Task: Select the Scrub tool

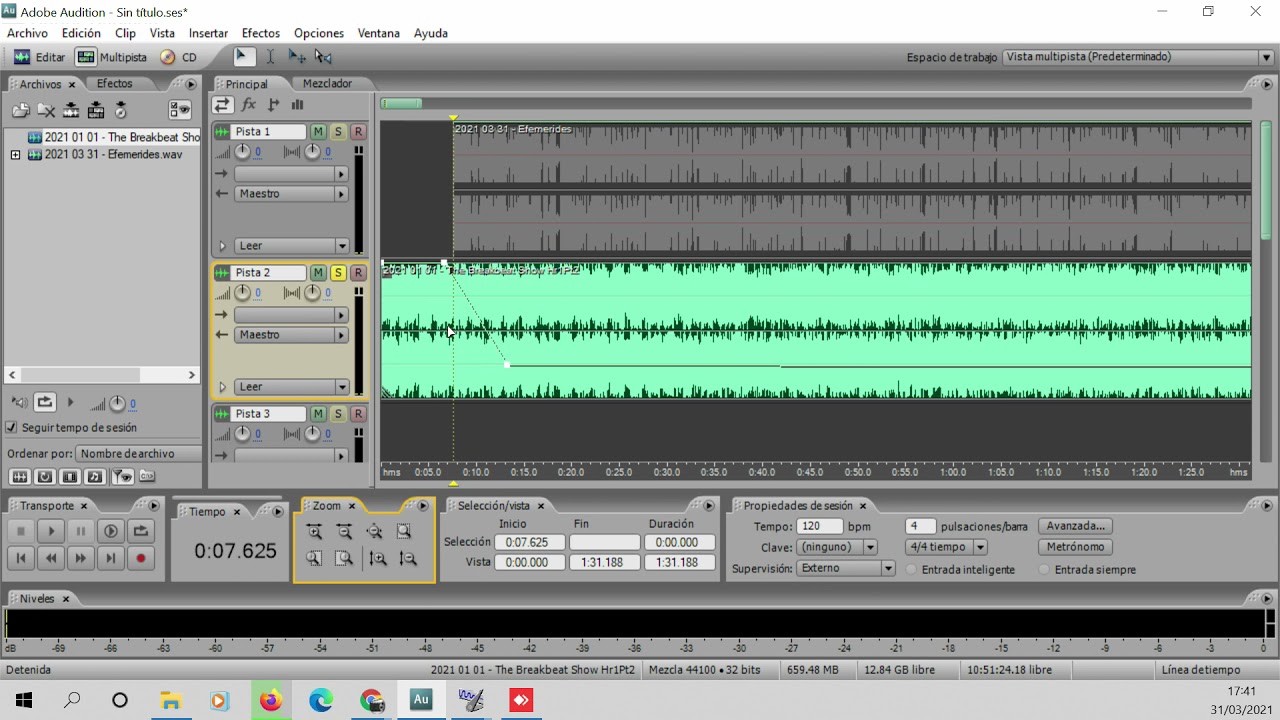Action: tap(323, 57)
